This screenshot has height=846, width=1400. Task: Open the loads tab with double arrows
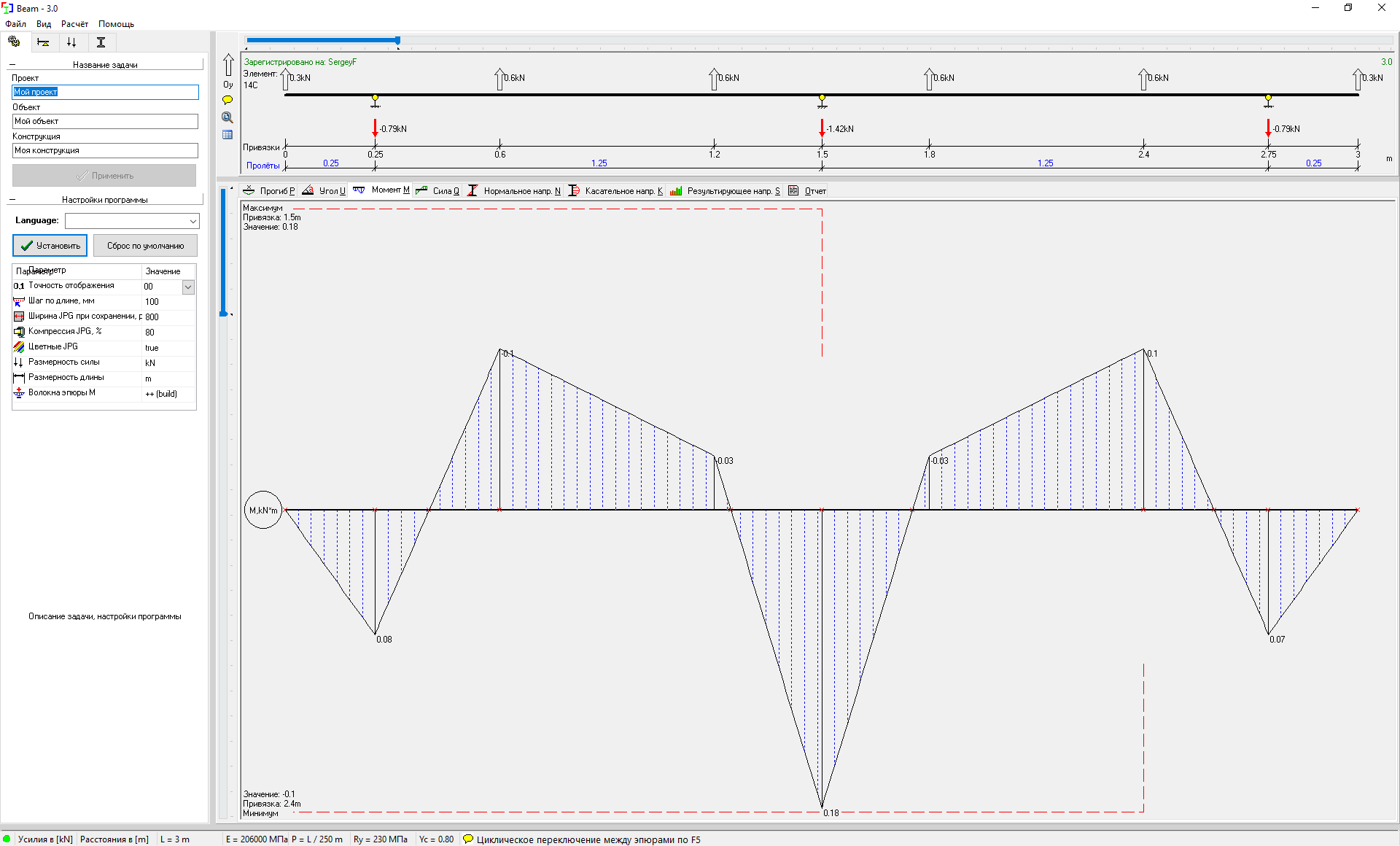[71, 42]
